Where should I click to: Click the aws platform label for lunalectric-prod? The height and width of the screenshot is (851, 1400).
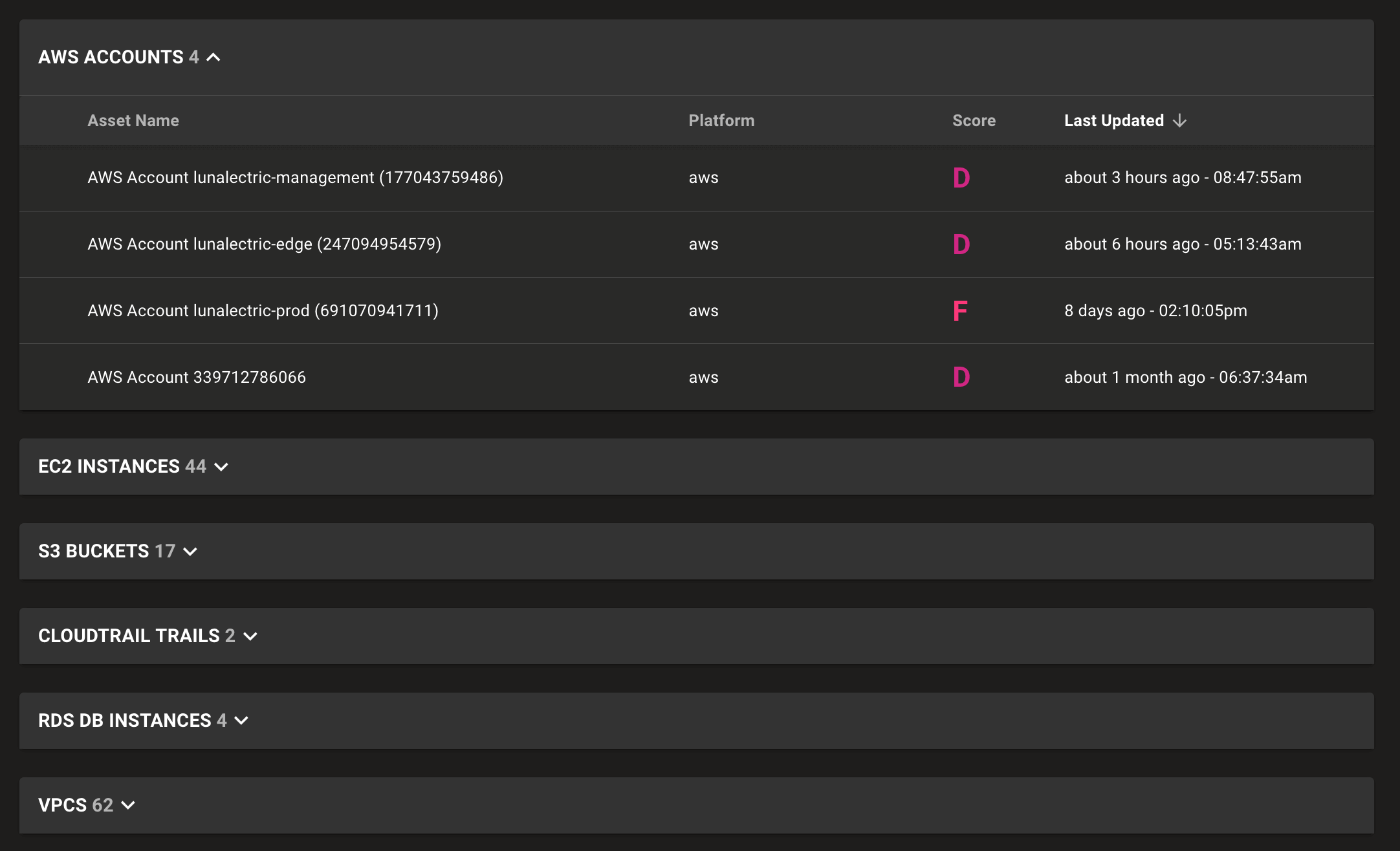pos(703,310)
